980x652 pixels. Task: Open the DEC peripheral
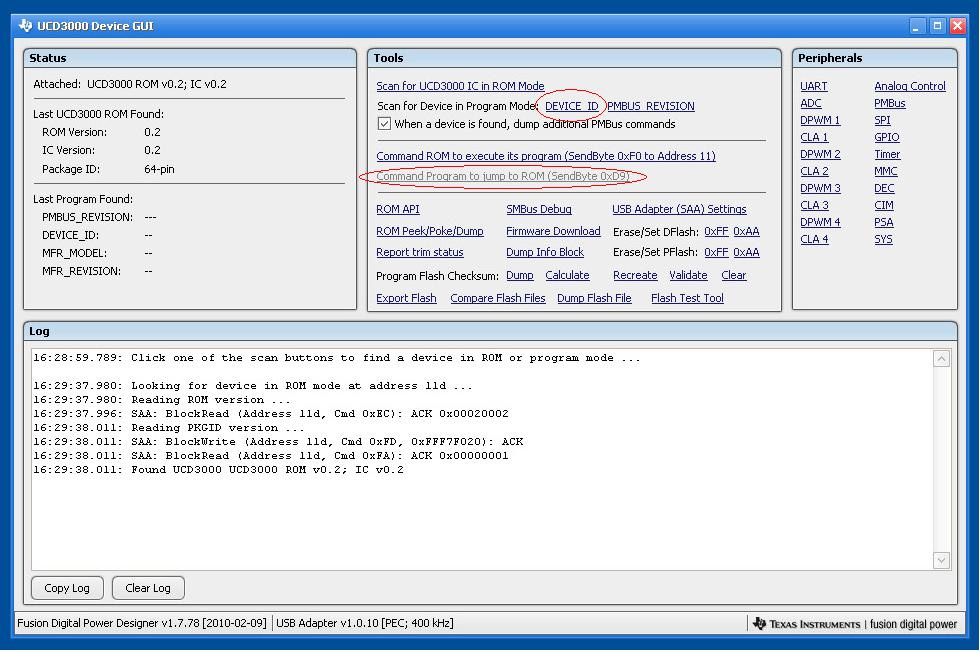coord(884,188)
